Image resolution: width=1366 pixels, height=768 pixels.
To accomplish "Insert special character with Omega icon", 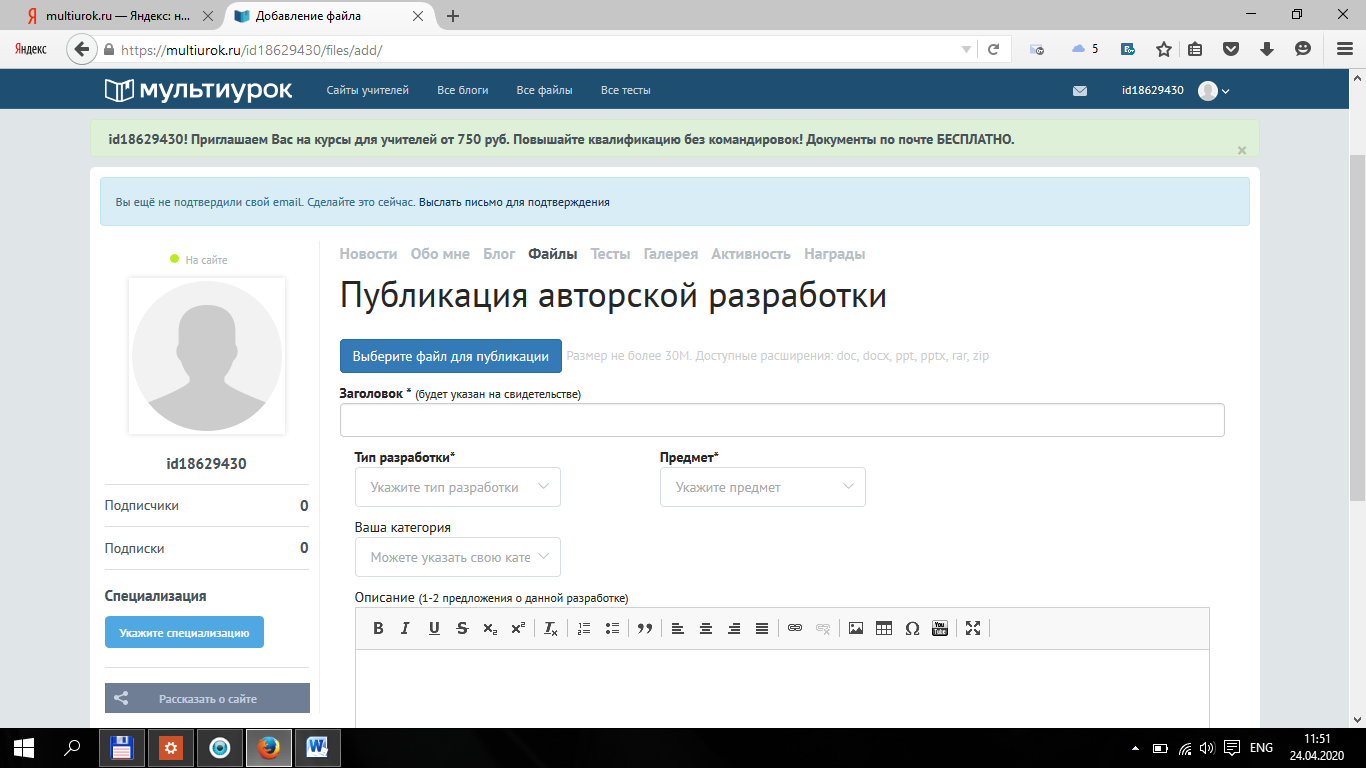I will 912,628.
